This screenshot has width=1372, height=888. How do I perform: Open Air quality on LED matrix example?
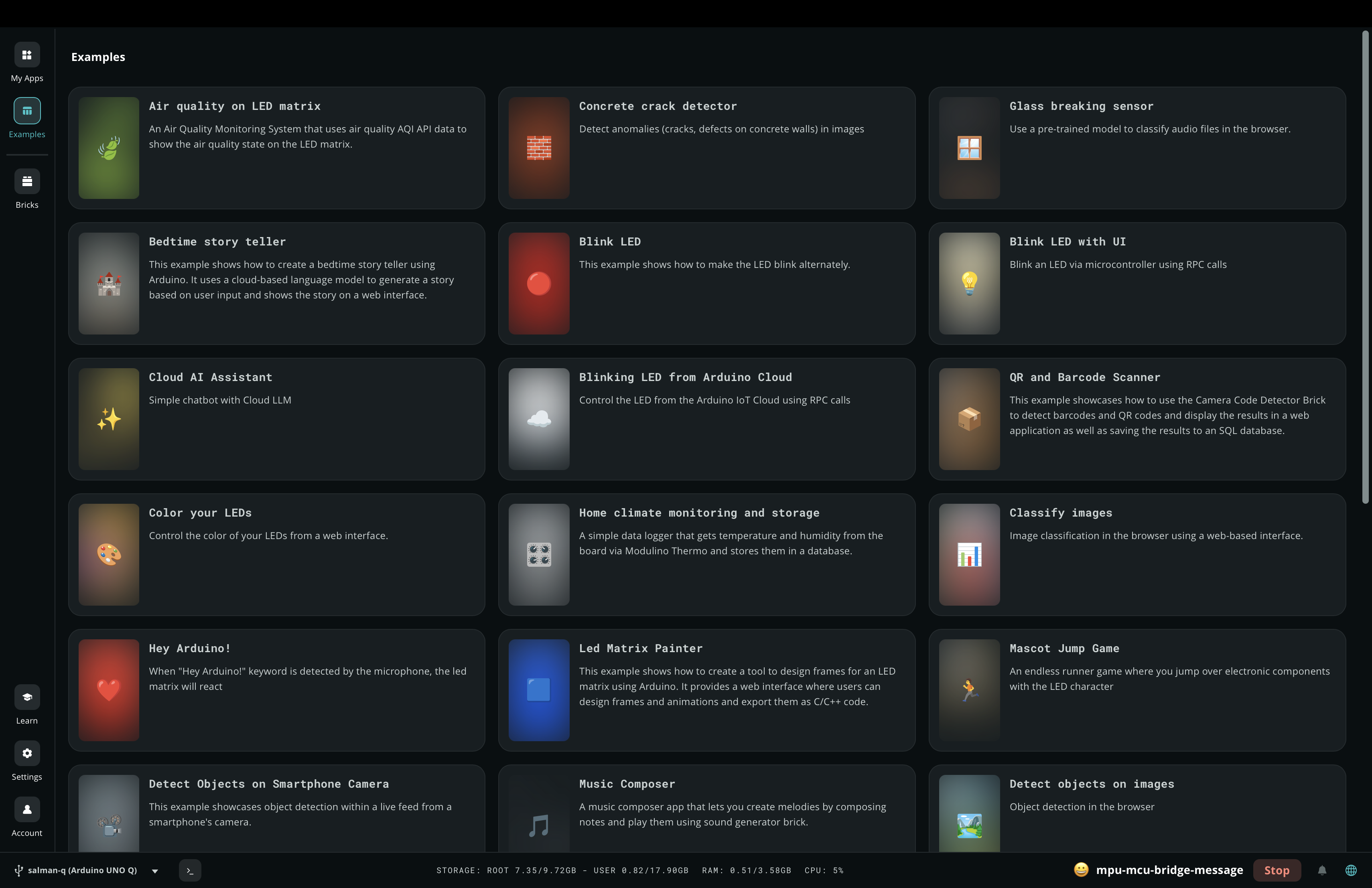tap(276, 148)
